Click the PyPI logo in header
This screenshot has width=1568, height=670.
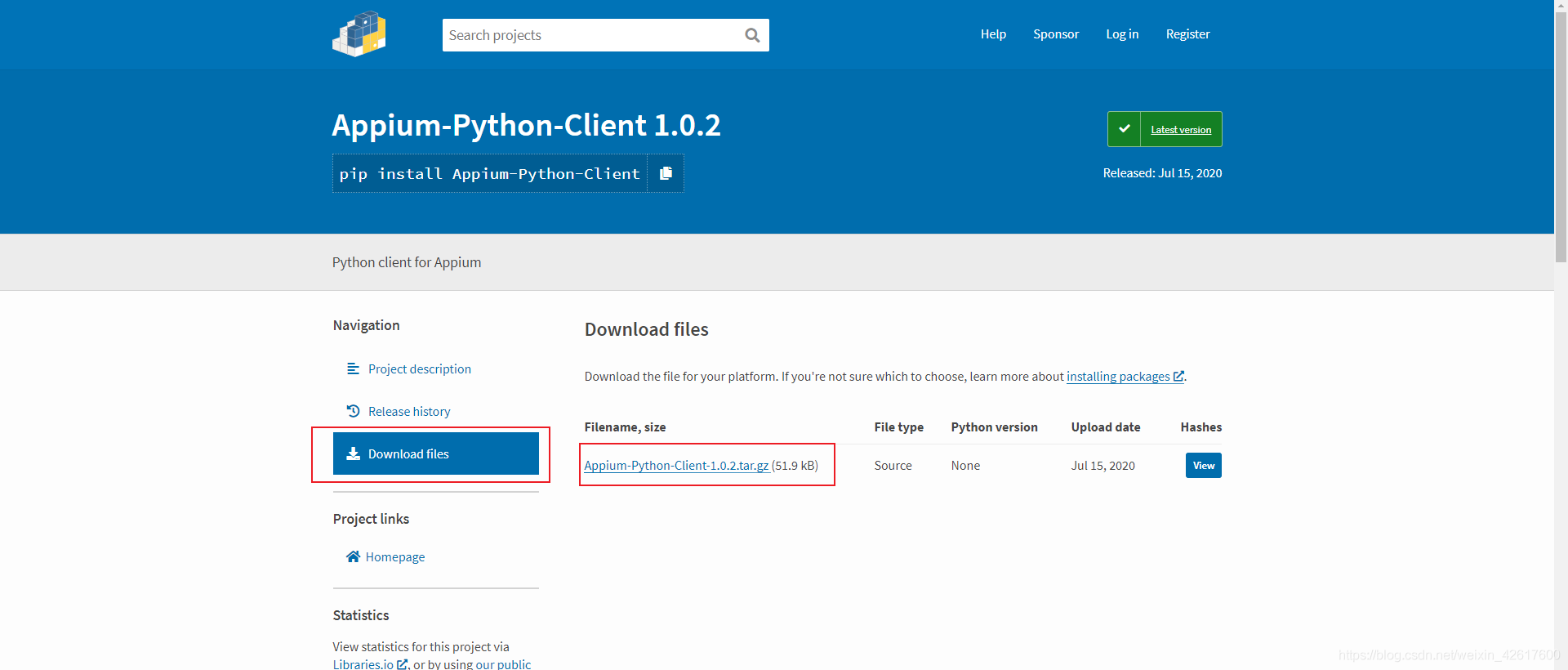pyautogui.click(x=359, y=34)
